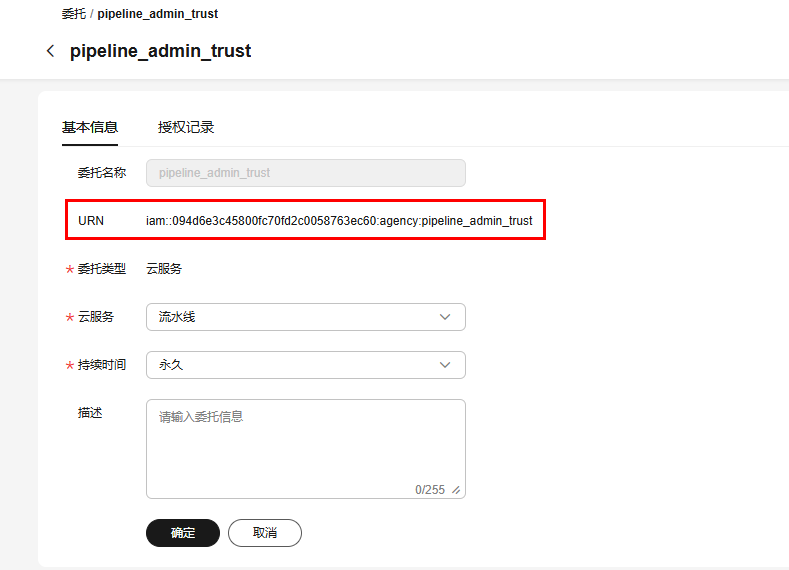Click the back arrow beside page title
This screenshot has width=789, height=570.
point(50,51)
